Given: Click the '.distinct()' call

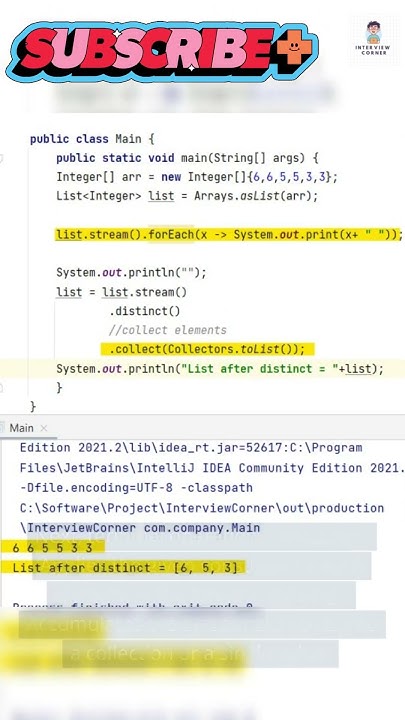Looking at the screenshot, I should pyautogui.click(x=145, y=311).
